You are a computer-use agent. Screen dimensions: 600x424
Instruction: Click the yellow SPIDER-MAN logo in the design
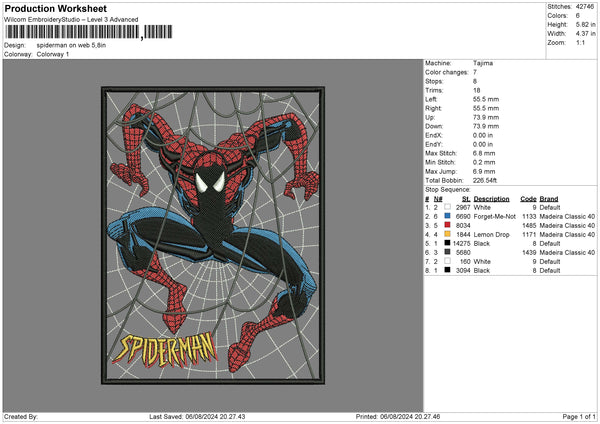[165, 349]
